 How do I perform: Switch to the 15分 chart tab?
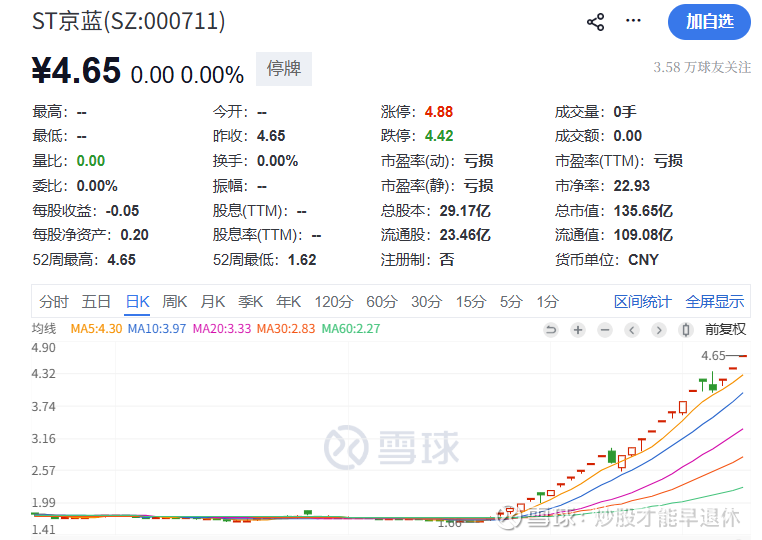tap(470, 302)
